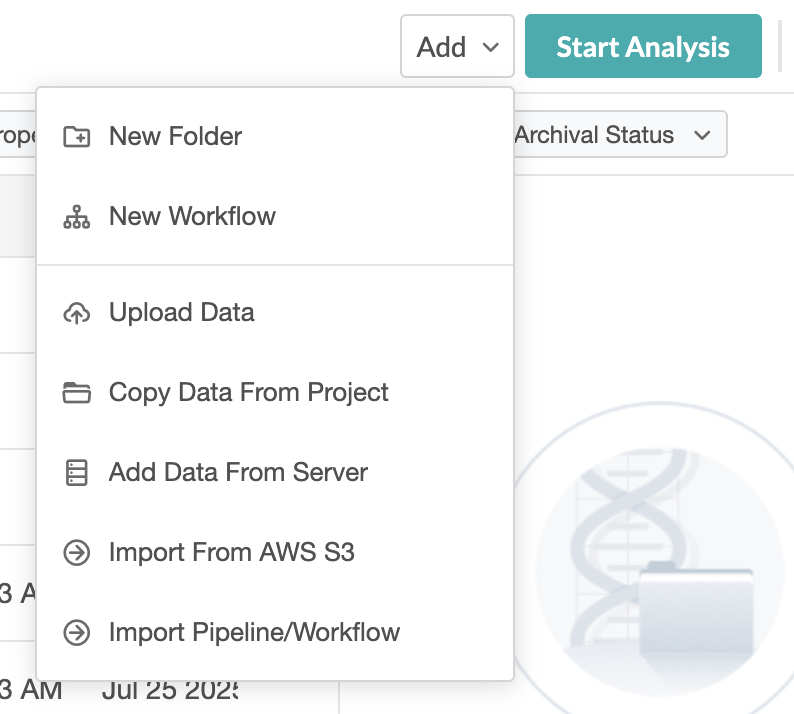Image resolution: width=794 pixels, height=714 pixels.
Task: Click the Jul 25 date cell
Action: 169,690
